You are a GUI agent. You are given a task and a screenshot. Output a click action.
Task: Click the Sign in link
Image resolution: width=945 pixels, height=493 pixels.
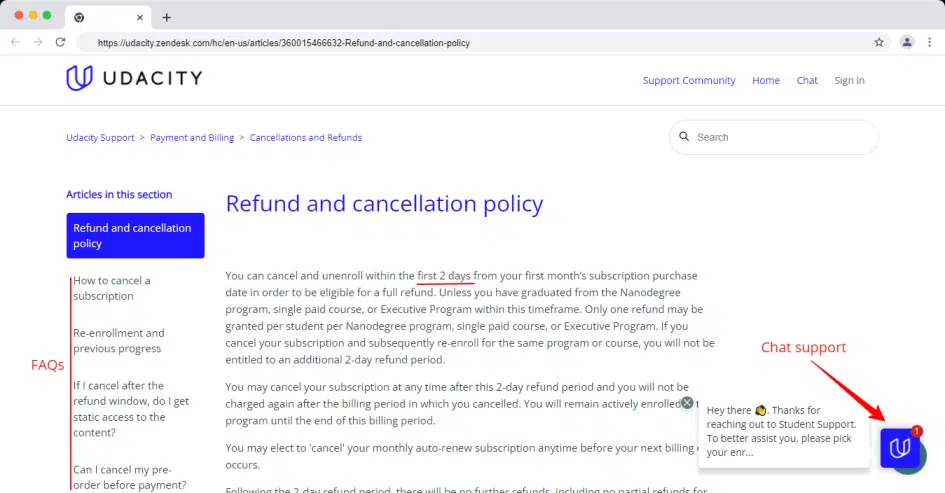(x=849, y=80)
